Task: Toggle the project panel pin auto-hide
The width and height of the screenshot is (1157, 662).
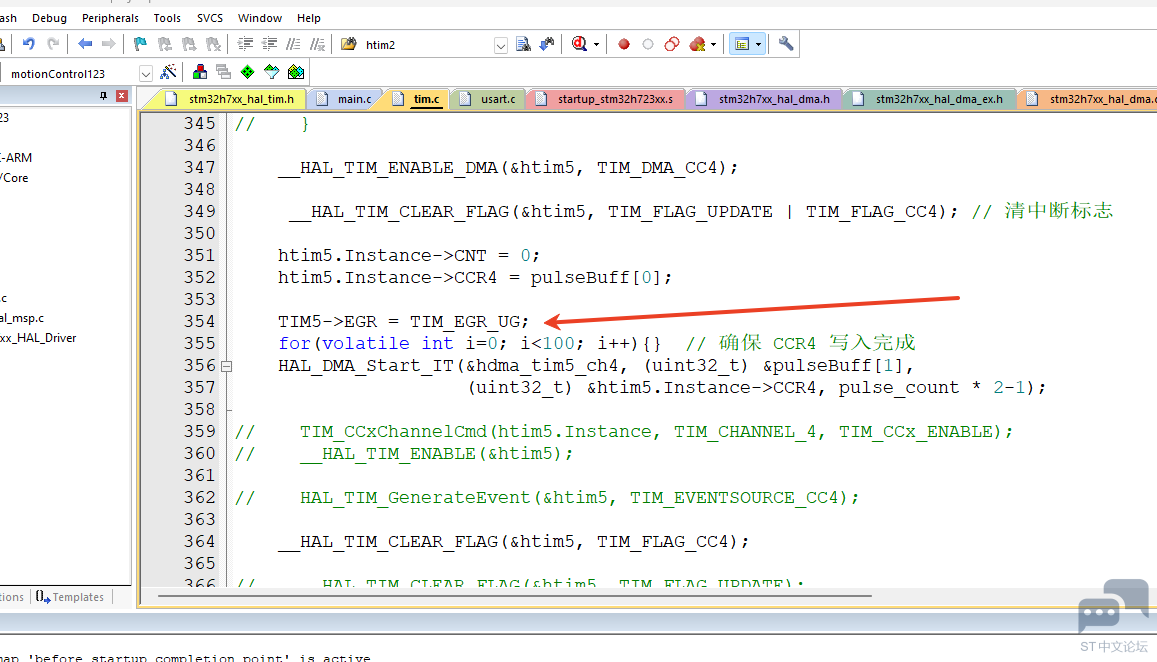Action: pyautogui.click(x=103, y=96)
